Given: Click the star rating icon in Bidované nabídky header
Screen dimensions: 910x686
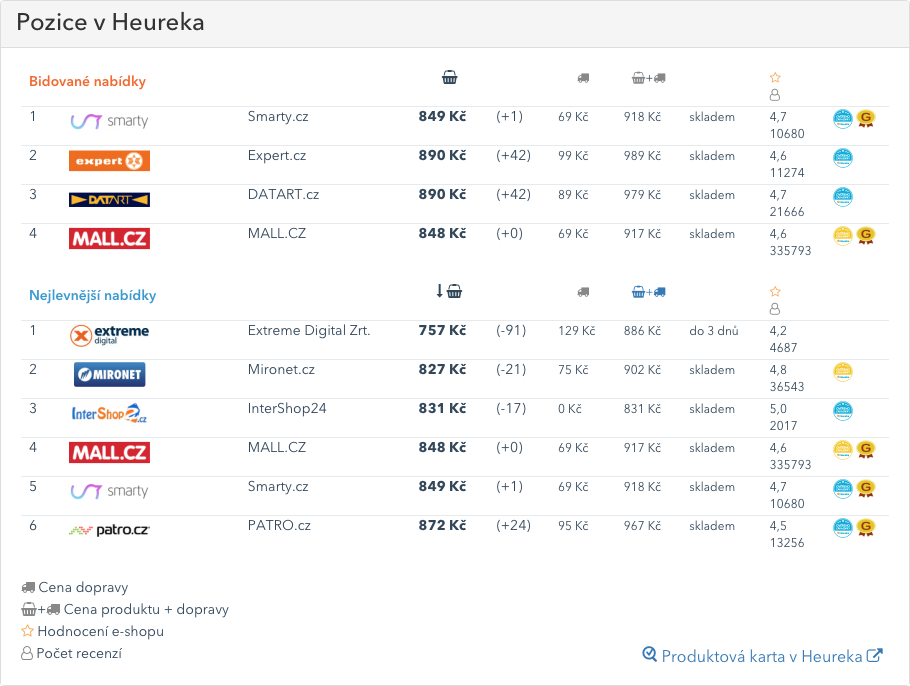Looking at the screenshot, I should pos(775,77).
